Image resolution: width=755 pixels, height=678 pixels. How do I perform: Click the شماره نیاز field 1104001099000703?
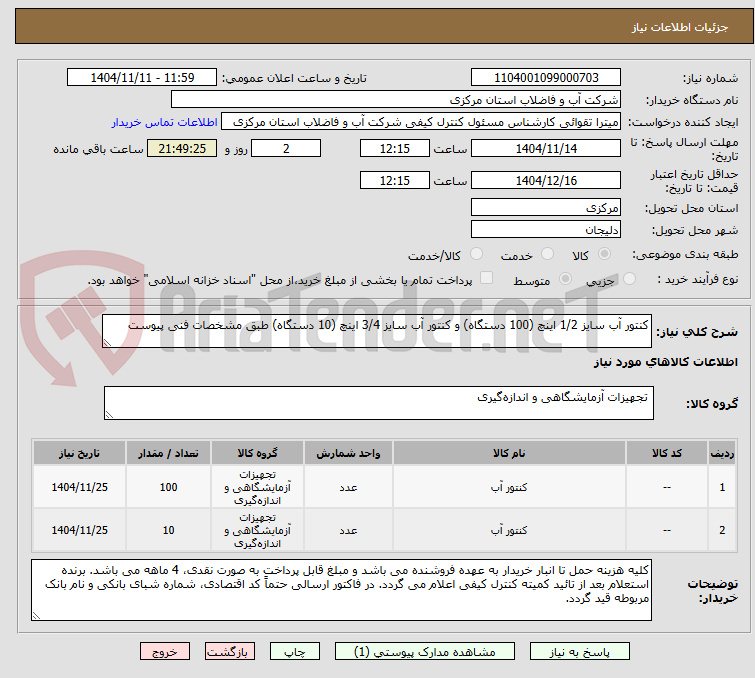point(546,77)
